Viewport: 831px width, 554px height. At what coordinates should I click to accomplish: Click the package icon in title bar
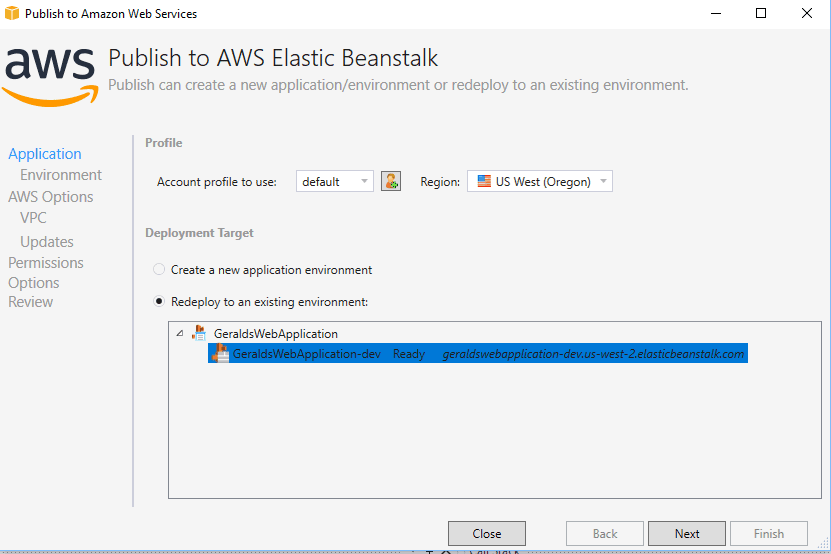coord(12,13)
